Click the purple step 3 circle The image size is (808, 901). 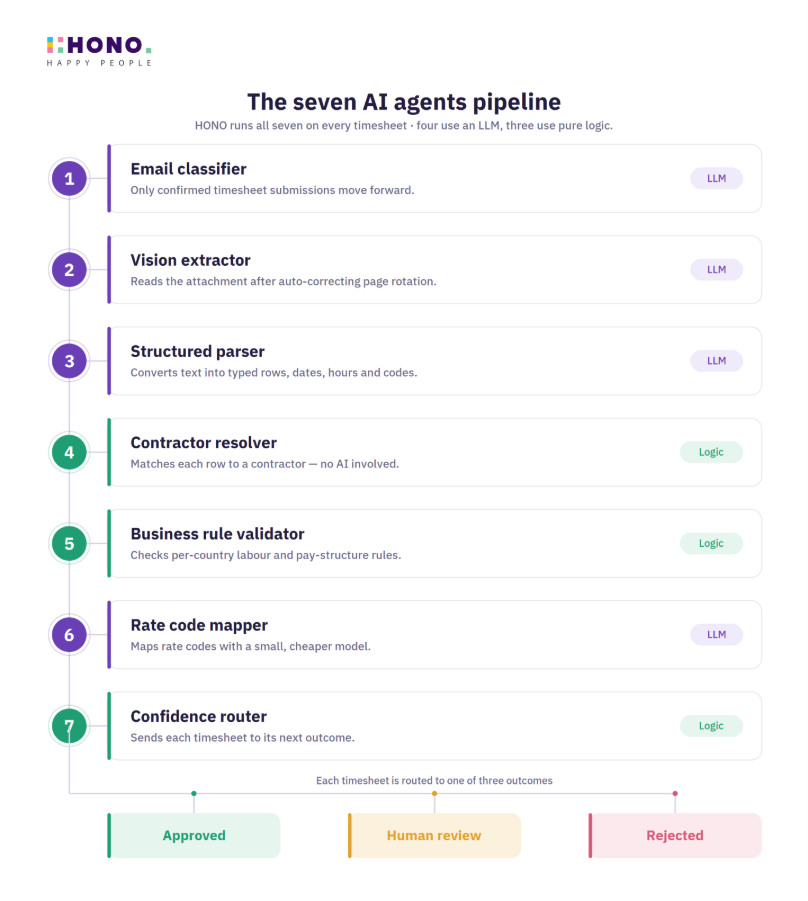tap(69, 361)
